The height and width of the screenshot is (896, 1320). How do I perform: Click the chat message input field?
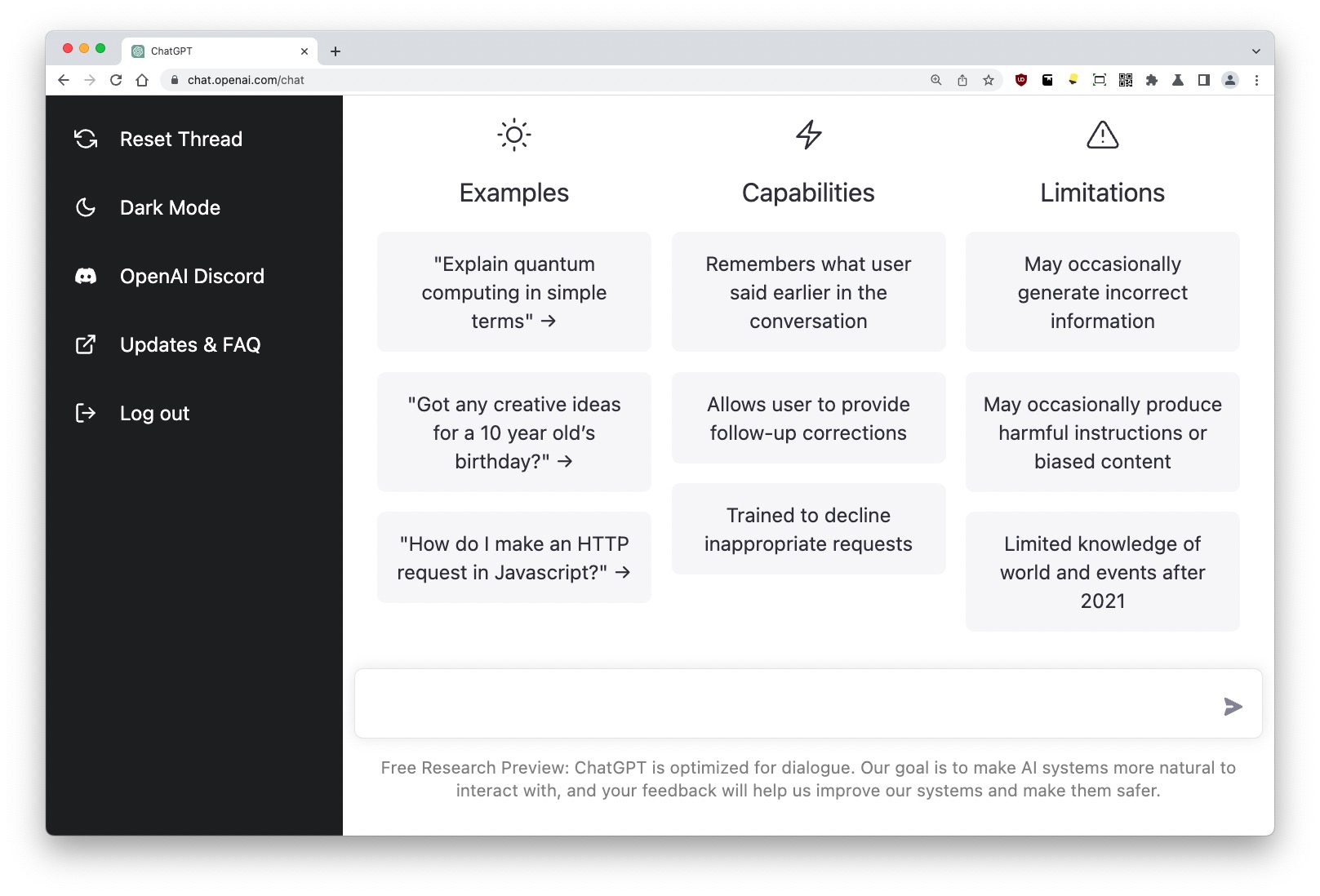tap(808, 703)
